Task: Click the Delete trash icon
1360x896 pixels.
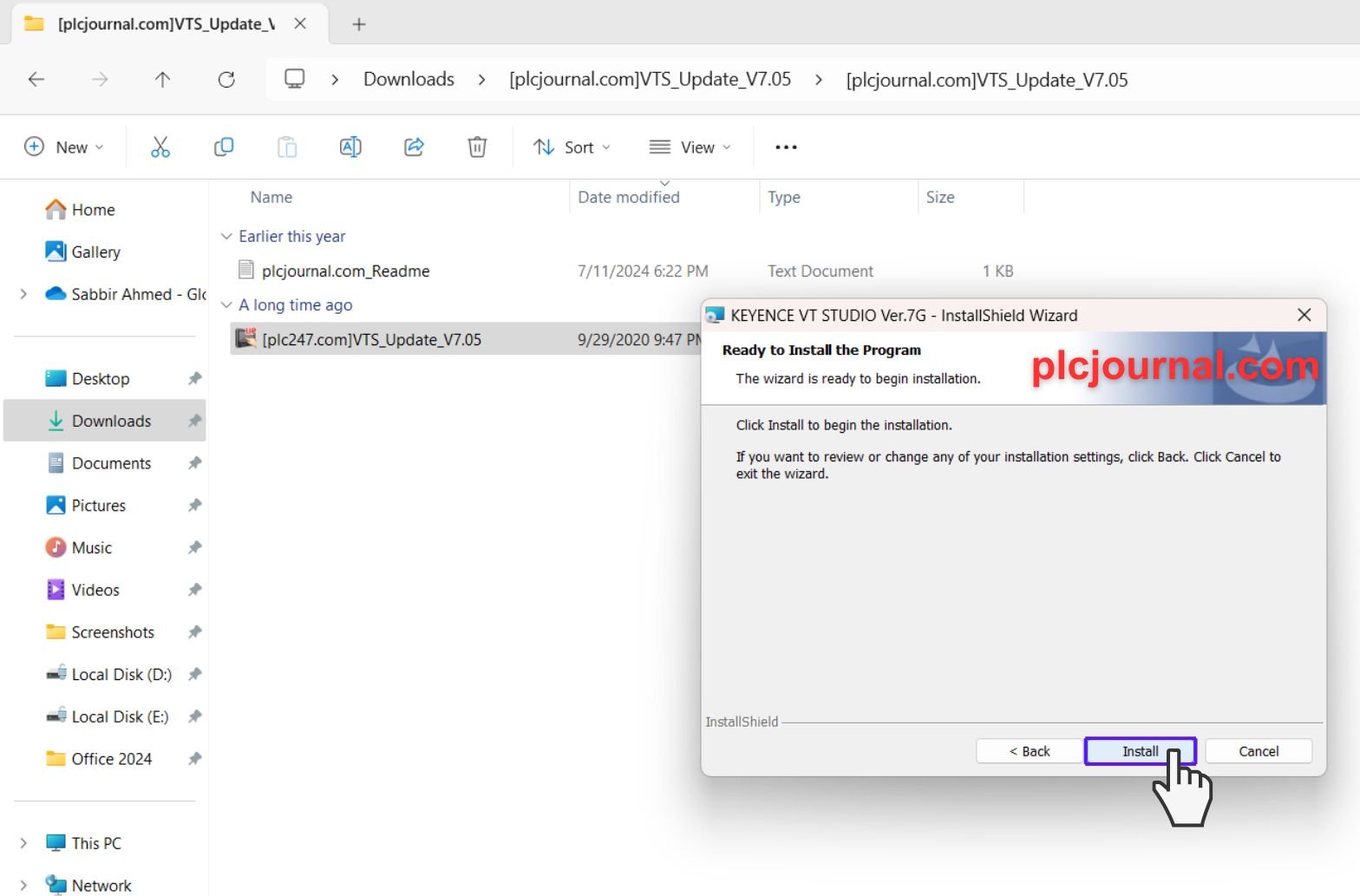Action: click(477, 147)
